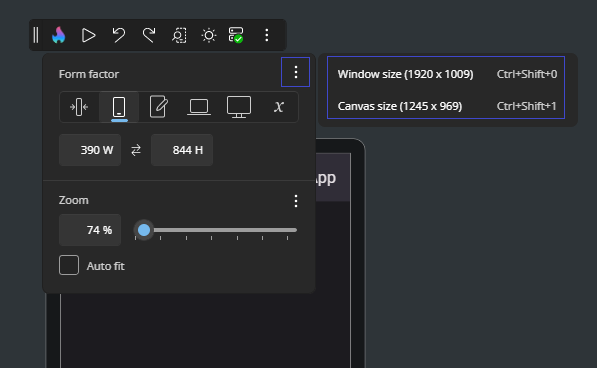597x368 pixels.
Task: Open the Form factor more options menu
Action: pyautogui.click(x=295, y=72)
